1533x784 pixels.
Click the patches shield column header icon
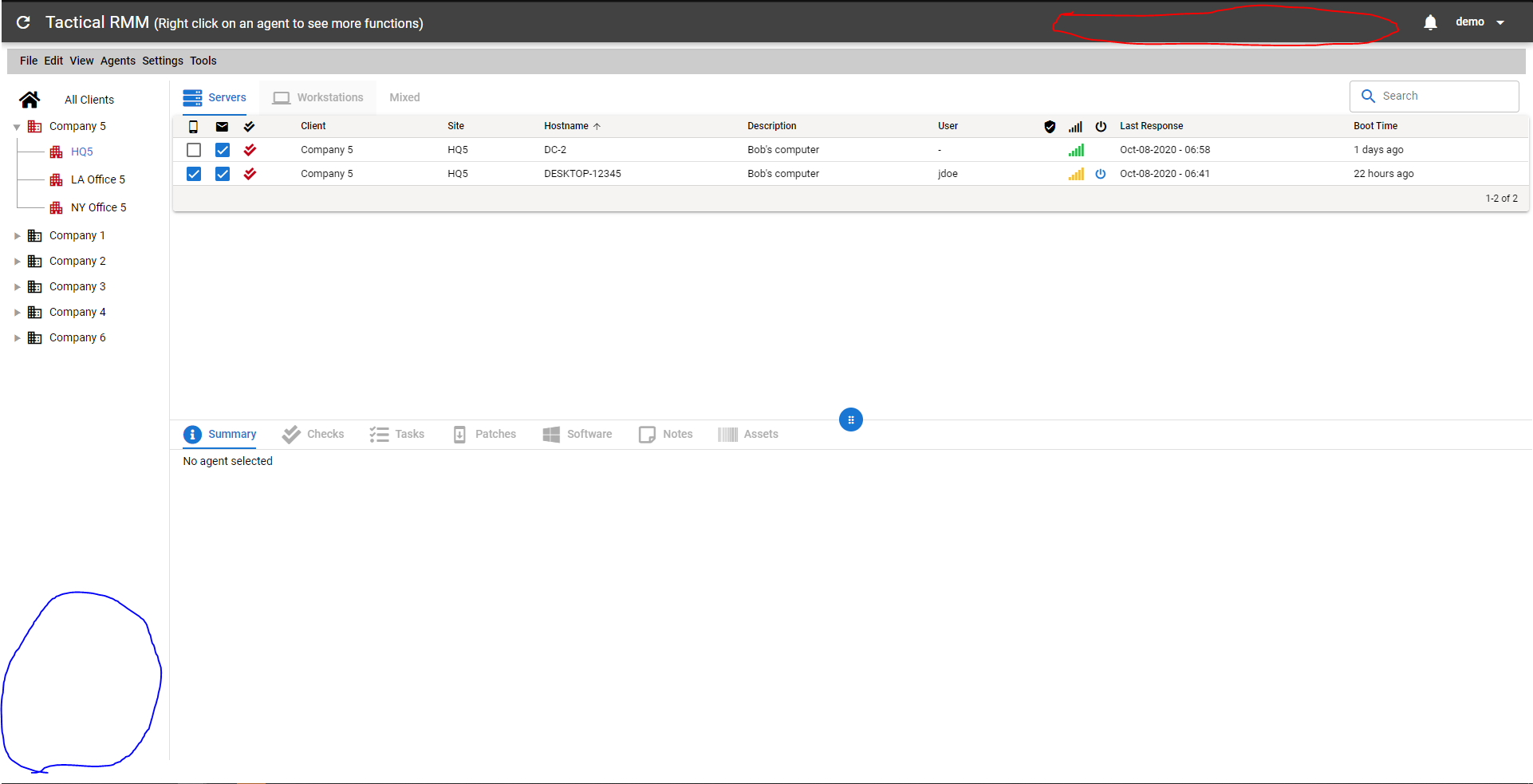[1050, 126]
